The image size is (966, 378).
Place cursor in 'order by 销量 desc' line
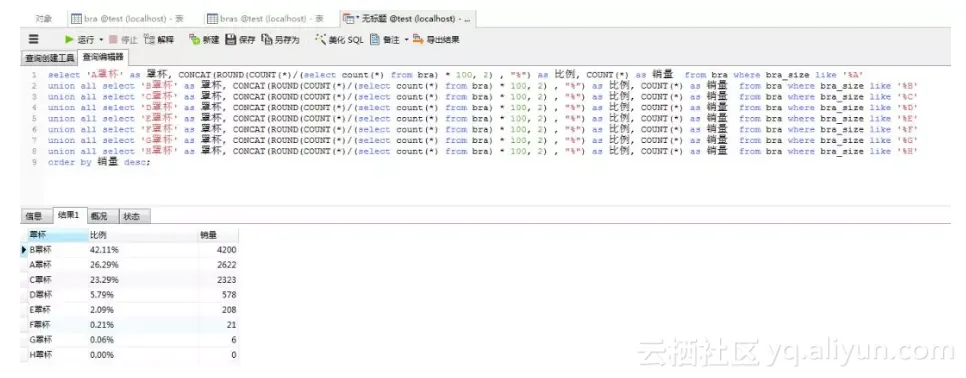tap(99, 163)
